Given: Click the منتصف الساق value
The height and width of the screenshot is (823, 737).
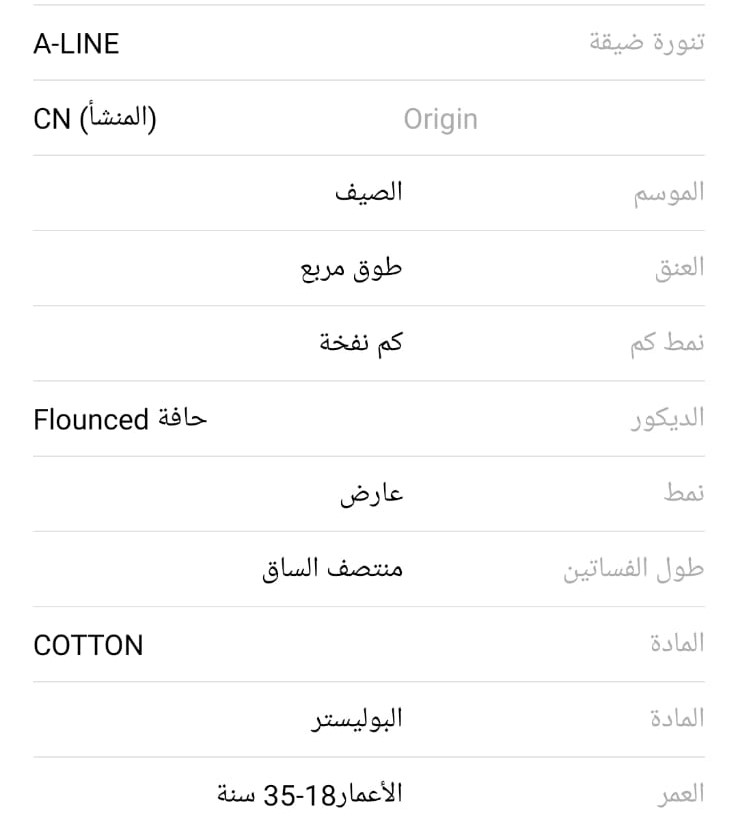Looking at the screenshot, I should coord(332,570).
